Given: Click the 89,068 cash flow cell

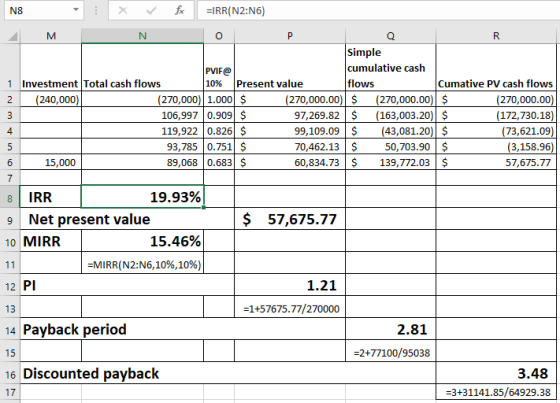Looking at the screenshot, I should [x=142, y=162].
